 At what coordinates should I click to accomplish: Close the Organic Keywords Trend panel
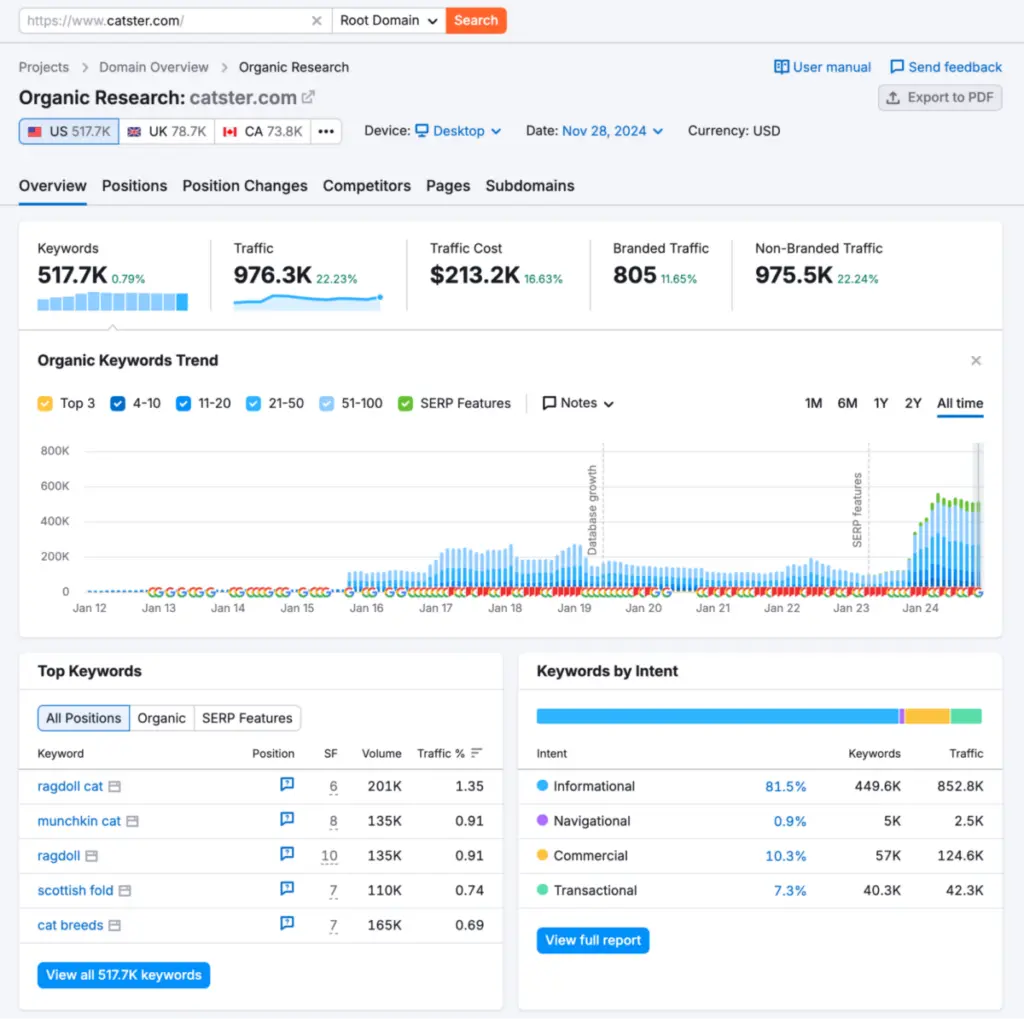pos(976,361)
